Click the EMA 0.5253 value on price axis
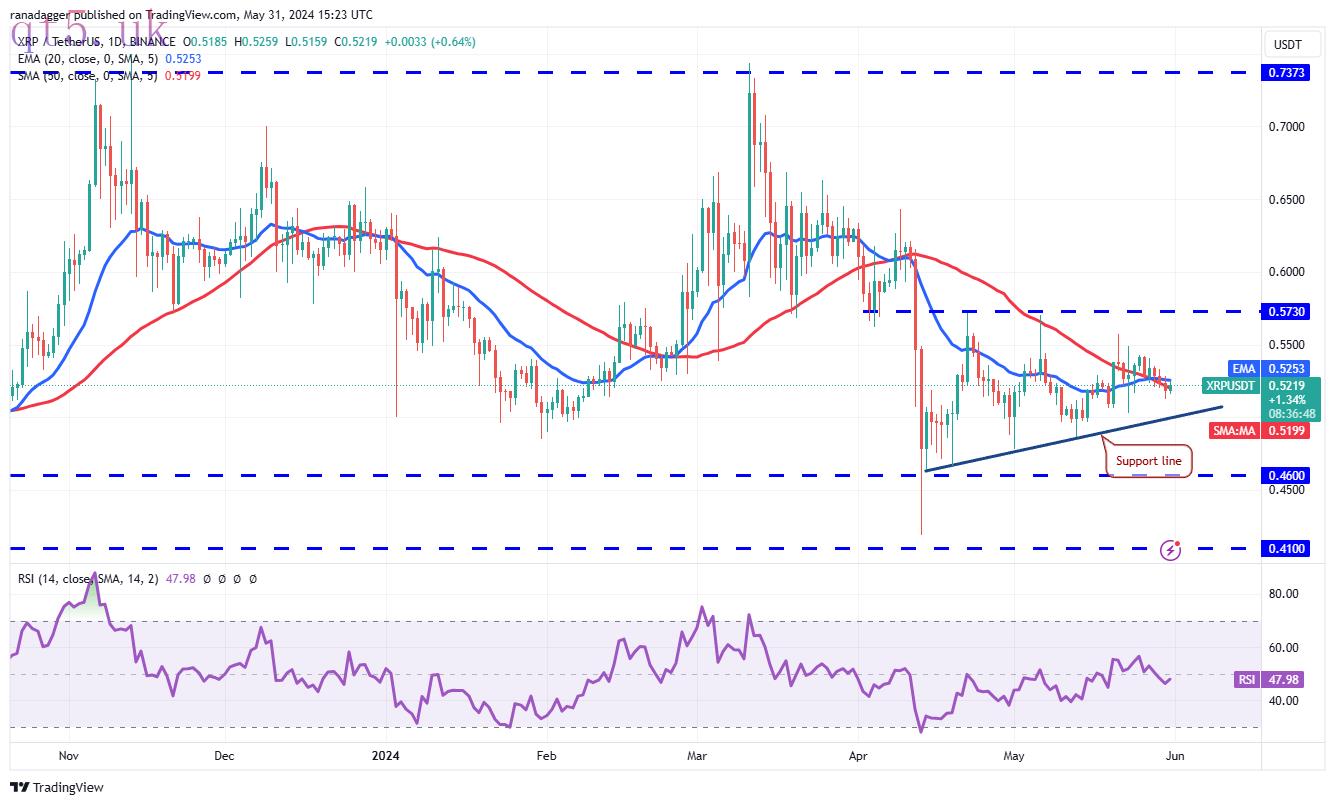This screenshot has height=805, width=1335. [1286, 369]
